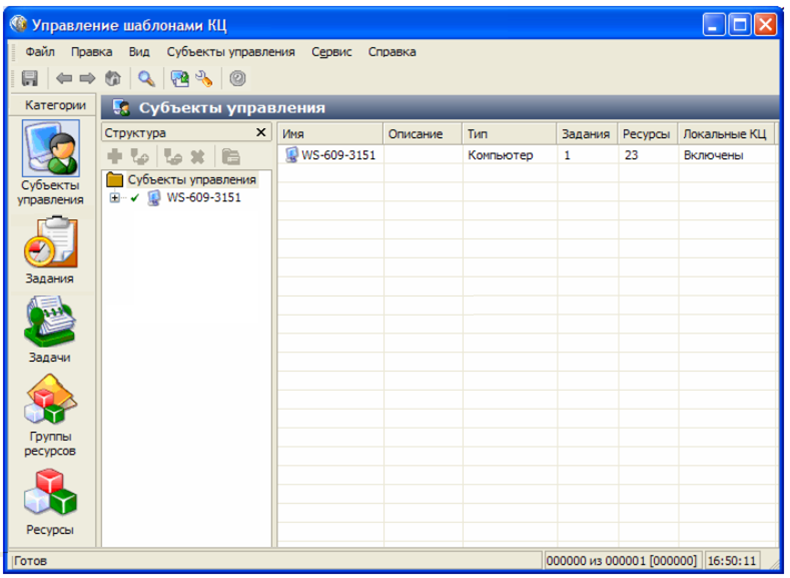Screen dimensions: 790x578
Task: Sort by the Имя column header
Action: (x=330, y=134)
